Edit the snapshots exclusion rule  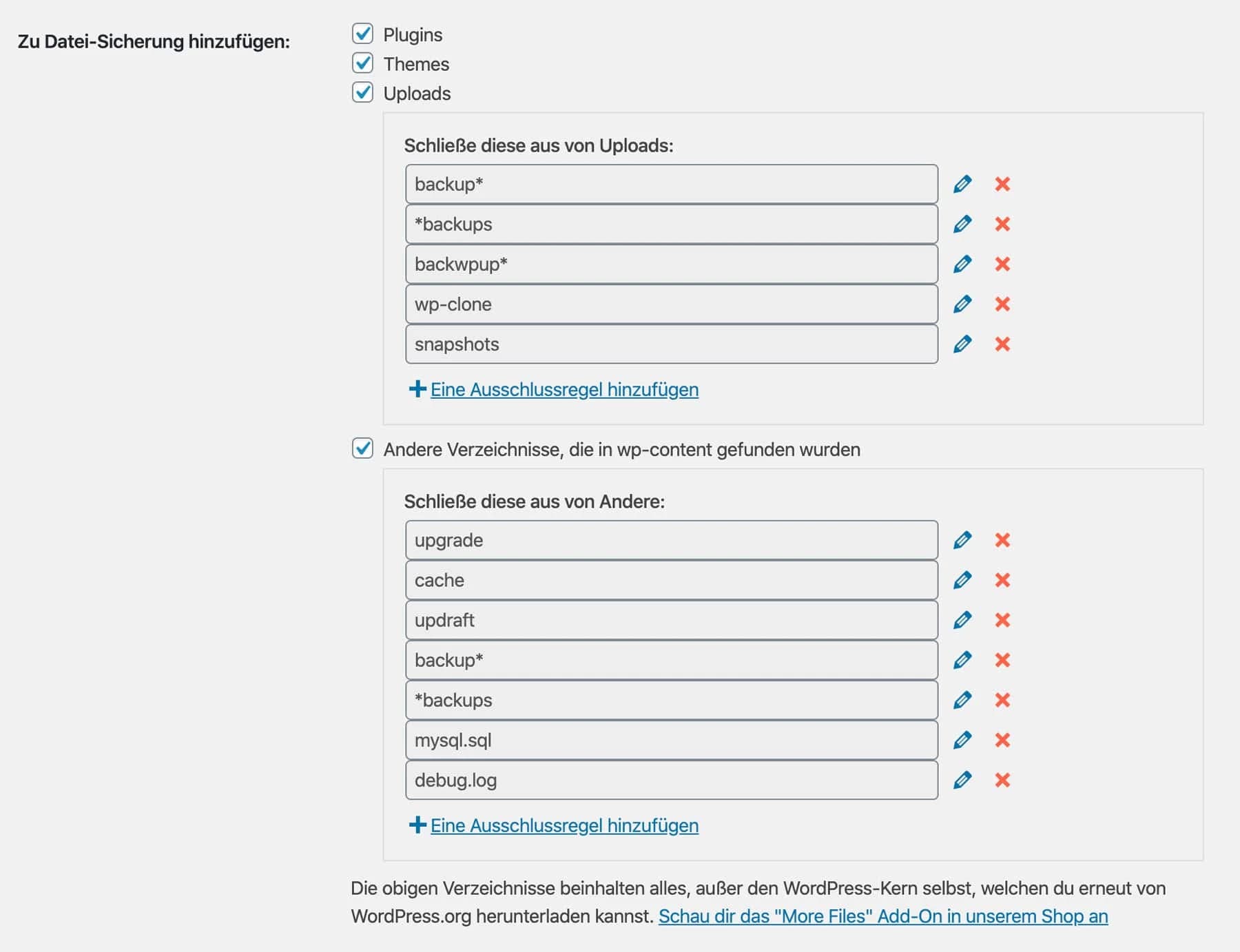click(963, 344)
